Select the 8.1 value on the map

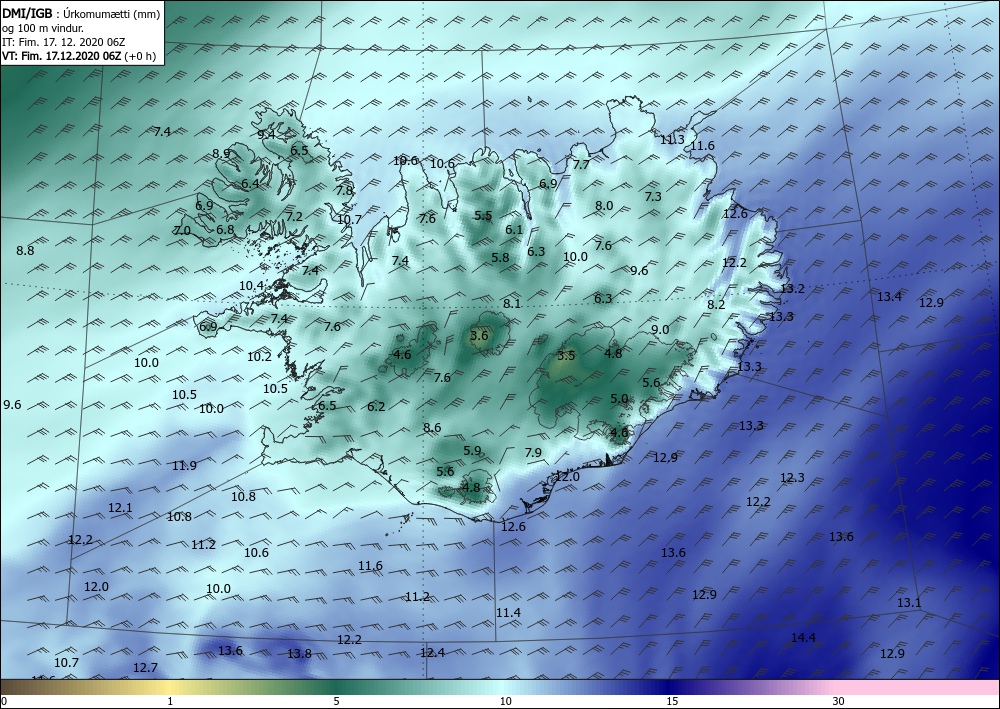click(512, 304)
